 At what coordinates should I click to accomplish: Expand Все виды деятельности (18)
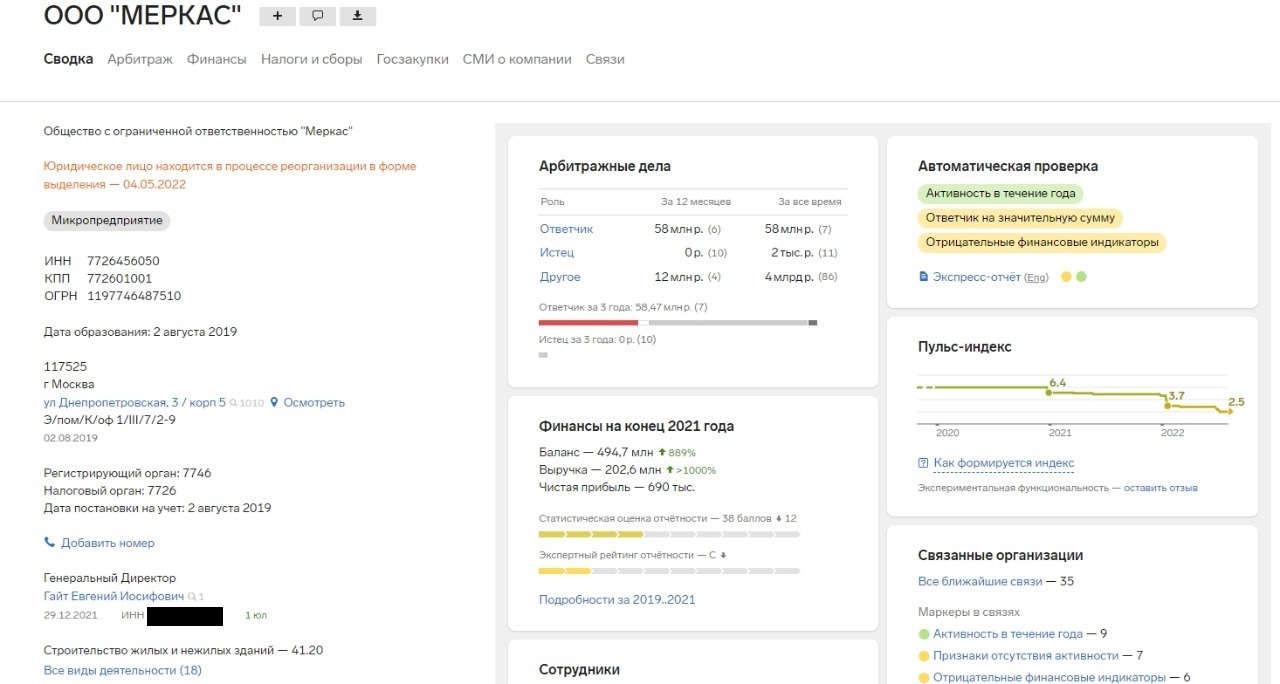pyautogui.click(x=122, y=670)
